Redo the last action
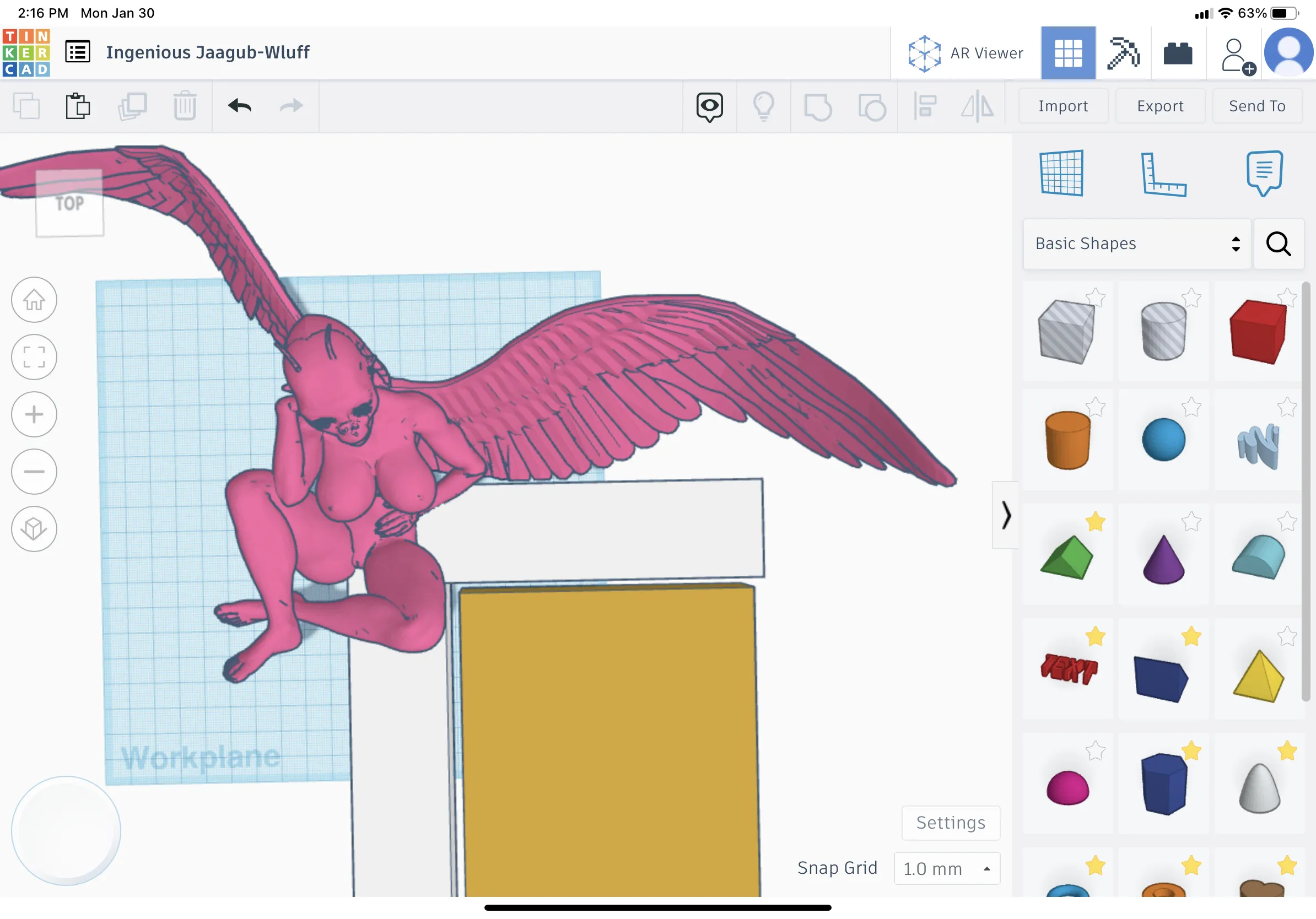 click(x=291, y=106)
